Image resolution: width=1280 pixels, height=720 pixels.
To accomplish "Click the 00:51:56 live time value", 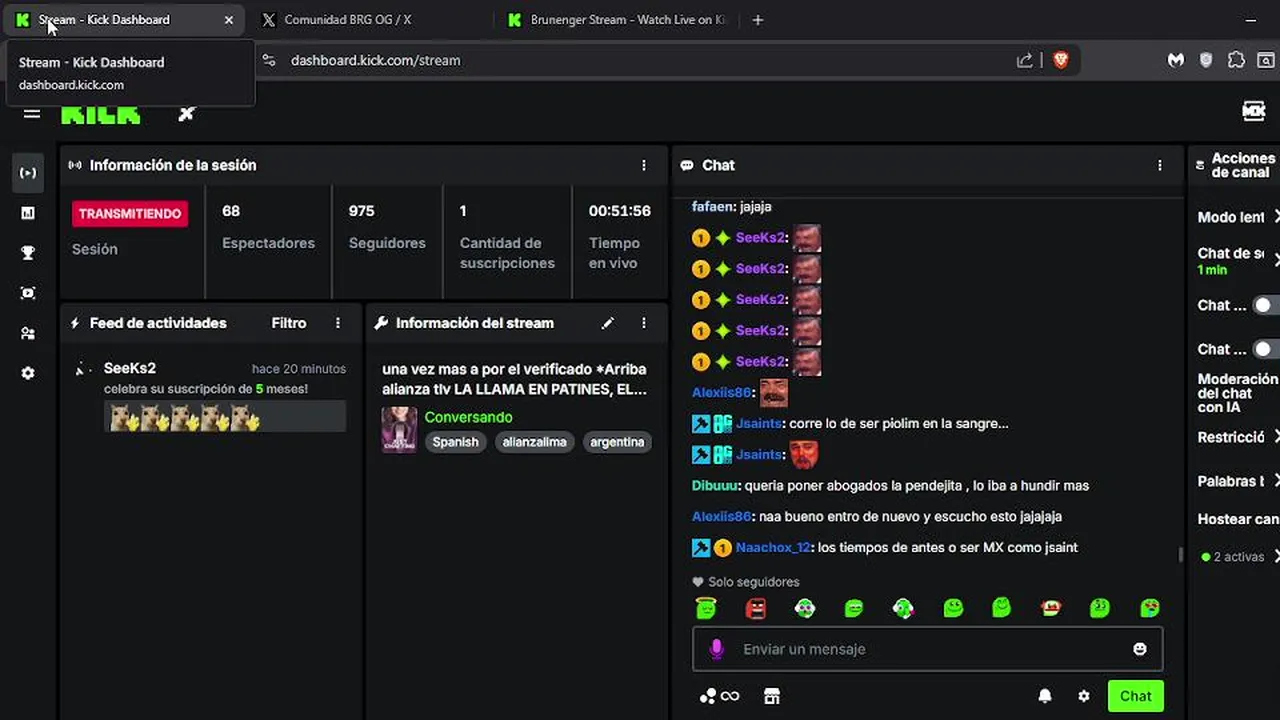I will [x=619, y=211].
